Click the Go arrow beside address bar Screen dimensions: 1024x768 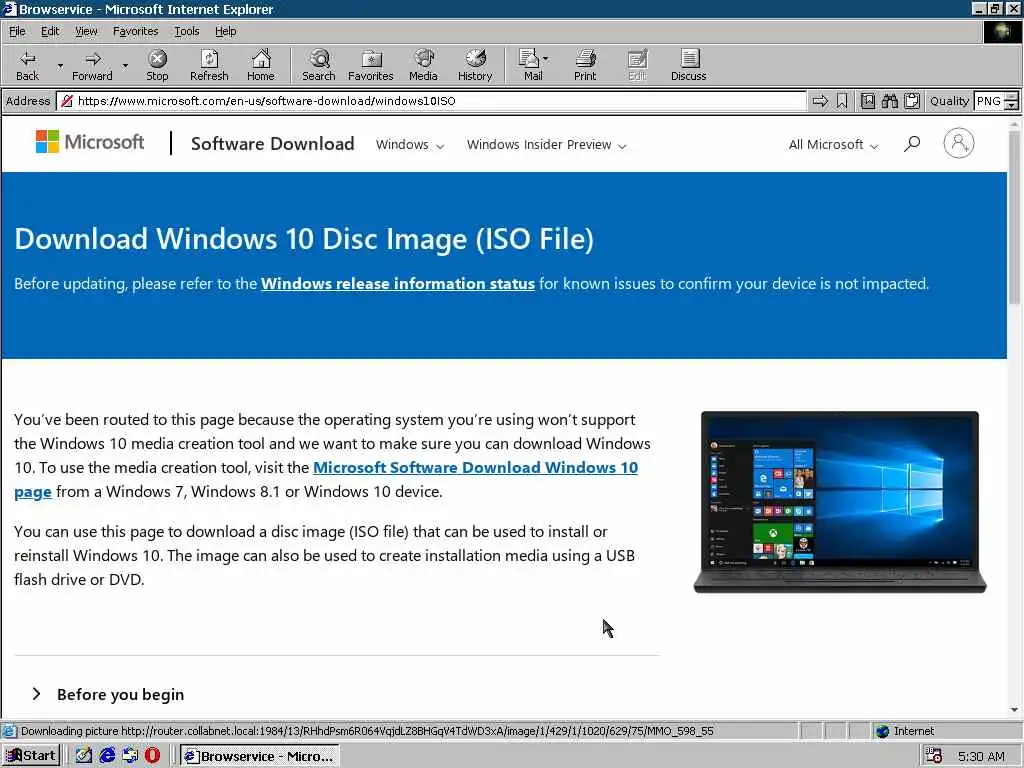coord(820,101)
